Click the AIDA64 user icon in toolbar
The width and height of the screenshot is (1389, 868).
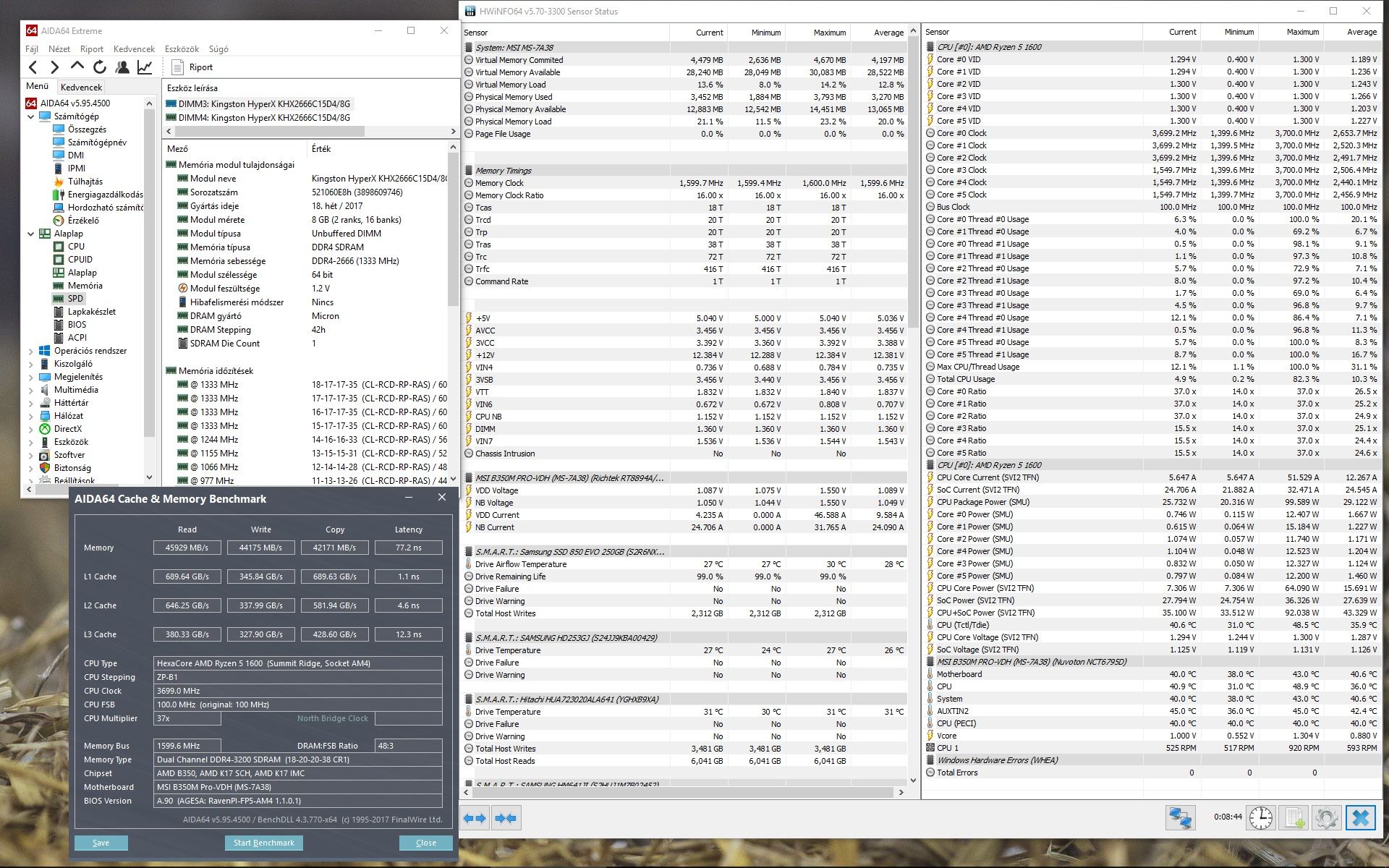click(122, 67)
